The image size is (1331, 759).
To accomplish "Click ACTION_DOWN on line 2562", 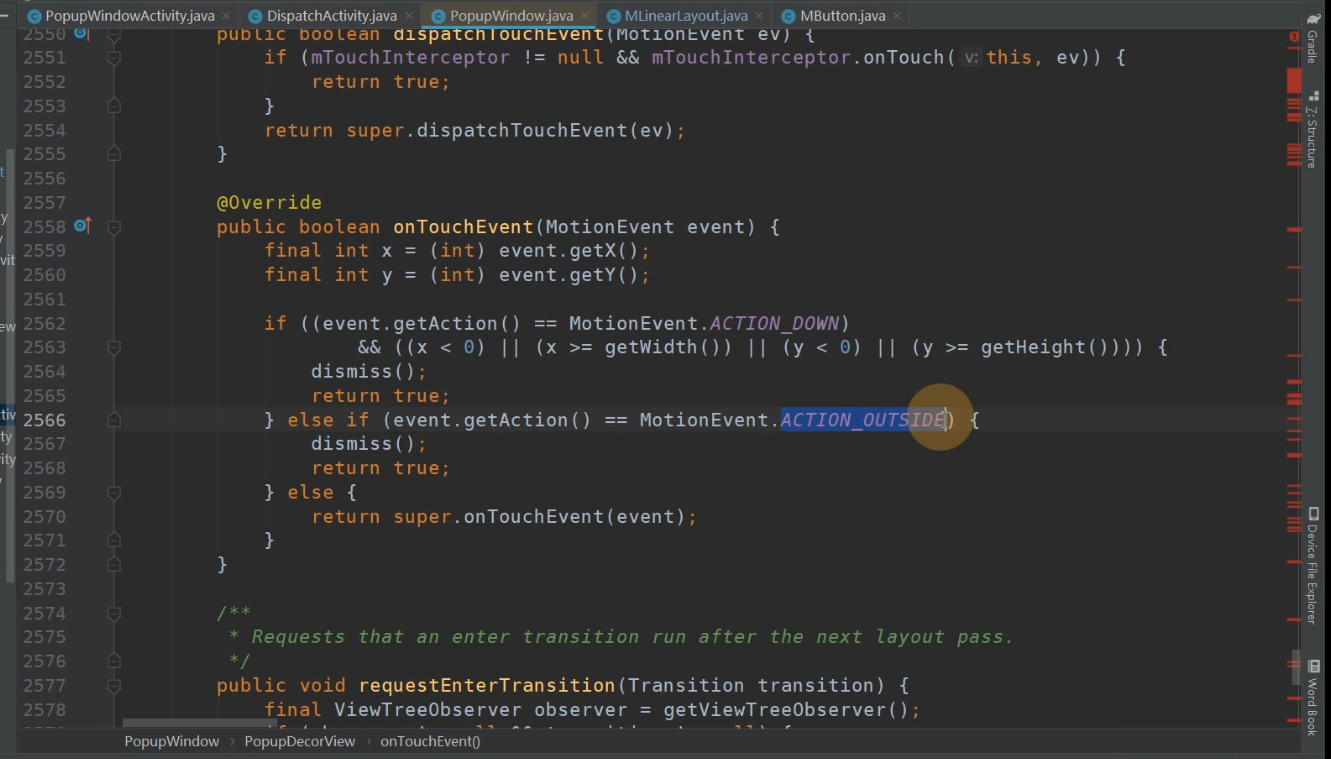I will pyautogui.click(x=775, y=323).
